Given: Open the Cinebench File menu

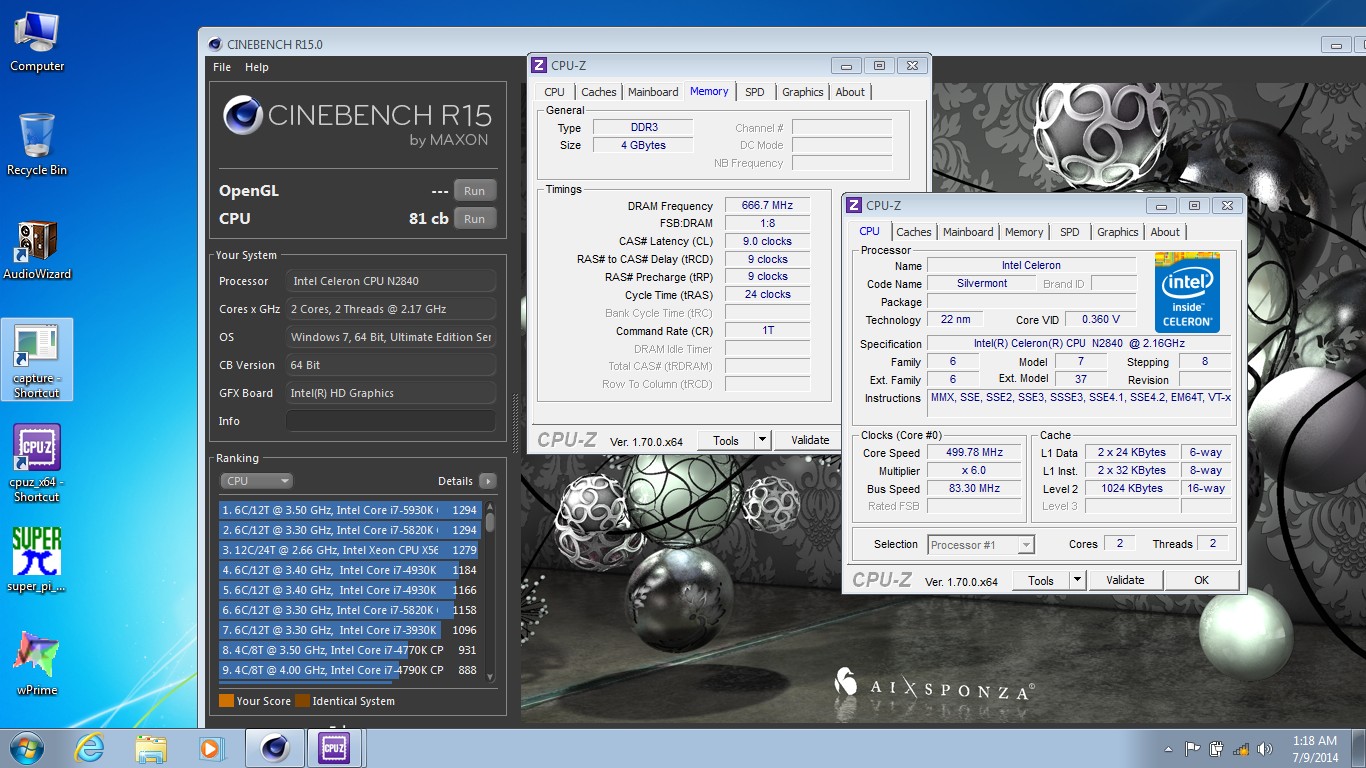Looking at the screenshot, I should click(x=222, y=67).
